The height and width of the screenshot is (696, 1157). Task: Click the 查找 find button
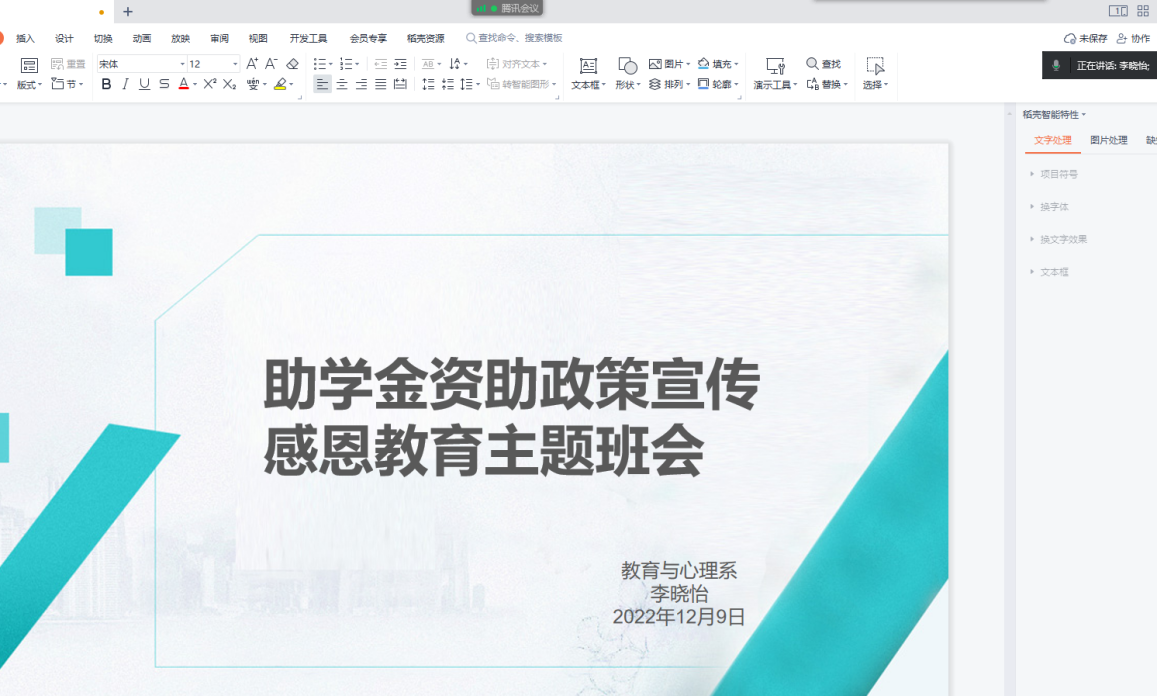click(824, 64)
